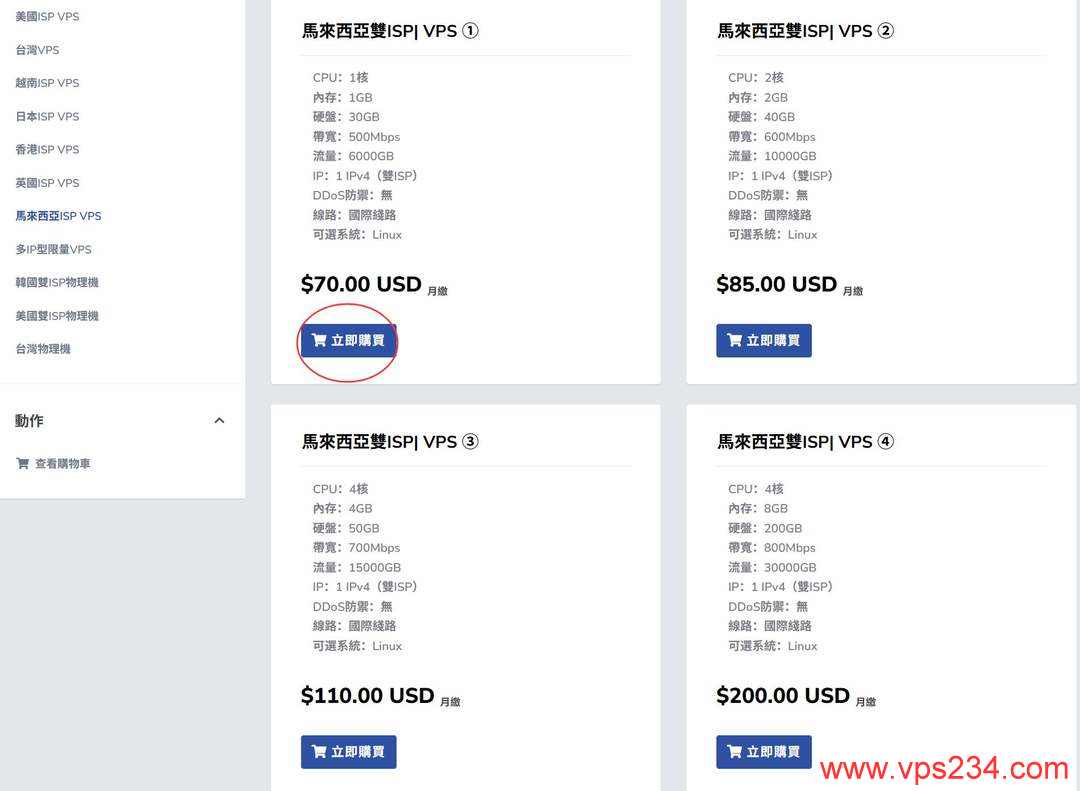
Task: Click the cart icon on plan ① buy button
Action: click(x=319, y=340)
